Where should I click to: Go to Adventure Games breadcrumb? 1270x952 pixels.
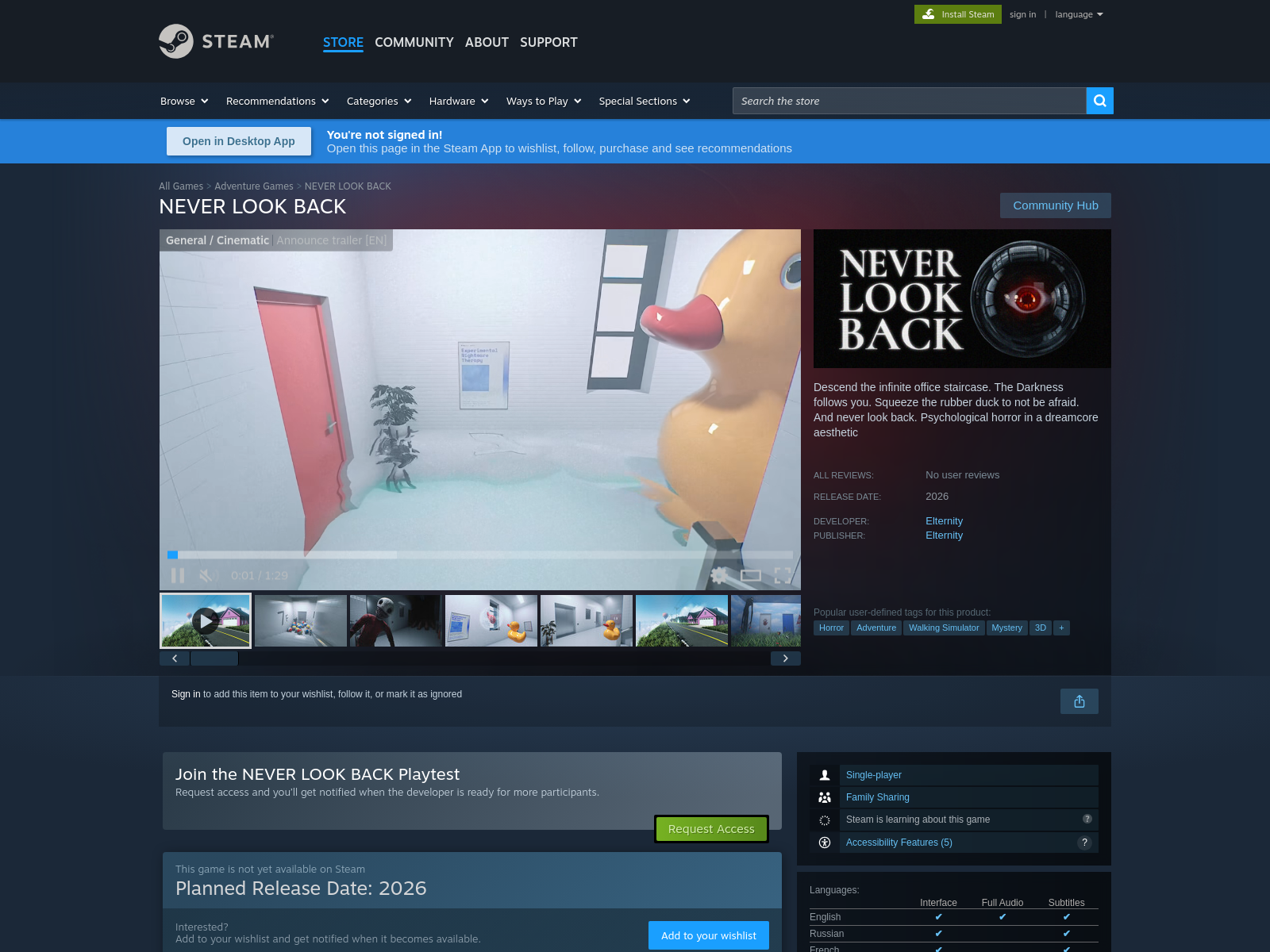(x=254, y=186)
